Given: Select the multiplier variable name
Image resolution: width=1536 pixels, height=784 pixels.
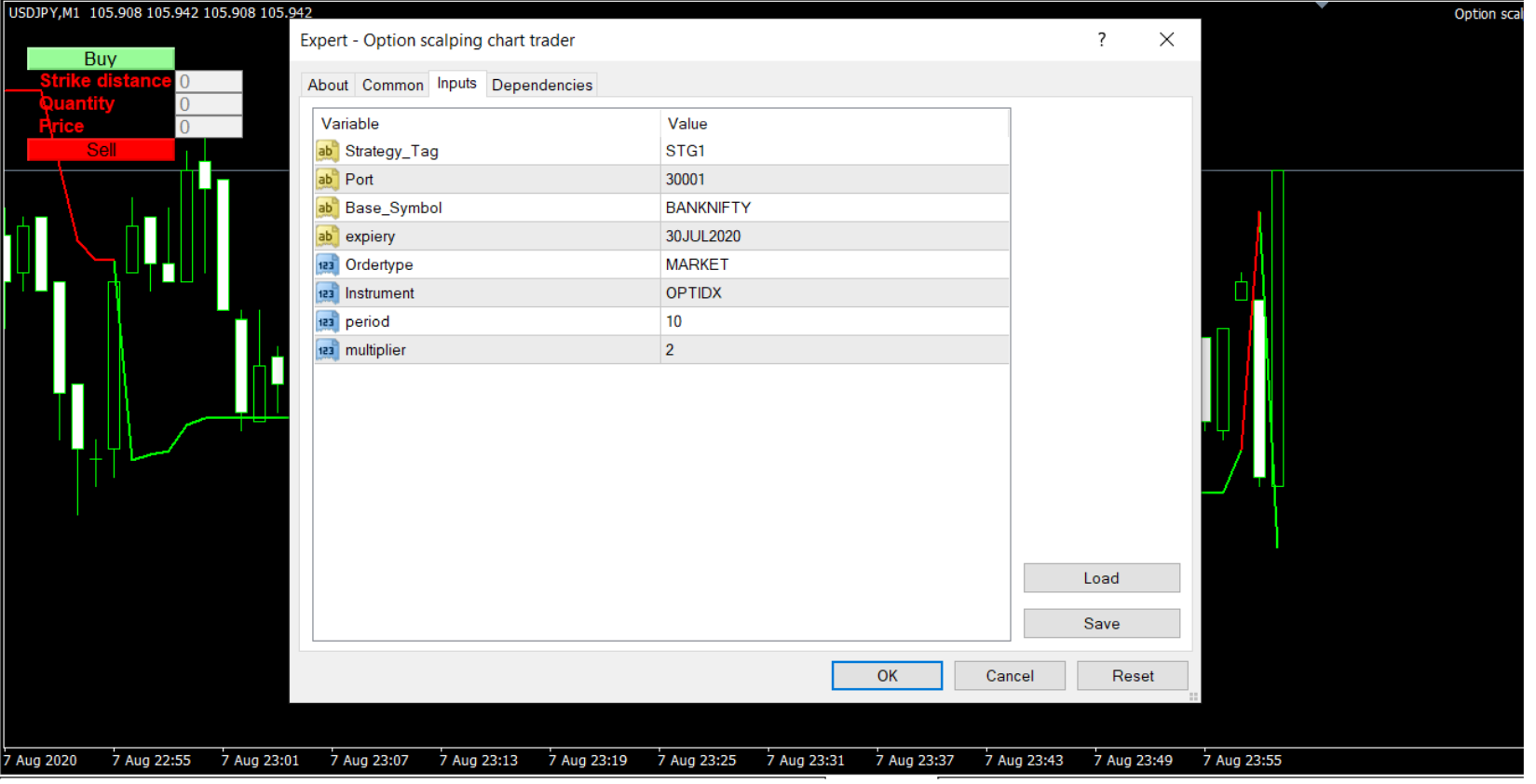Looking at the screenshot, I should pos(375,350).
